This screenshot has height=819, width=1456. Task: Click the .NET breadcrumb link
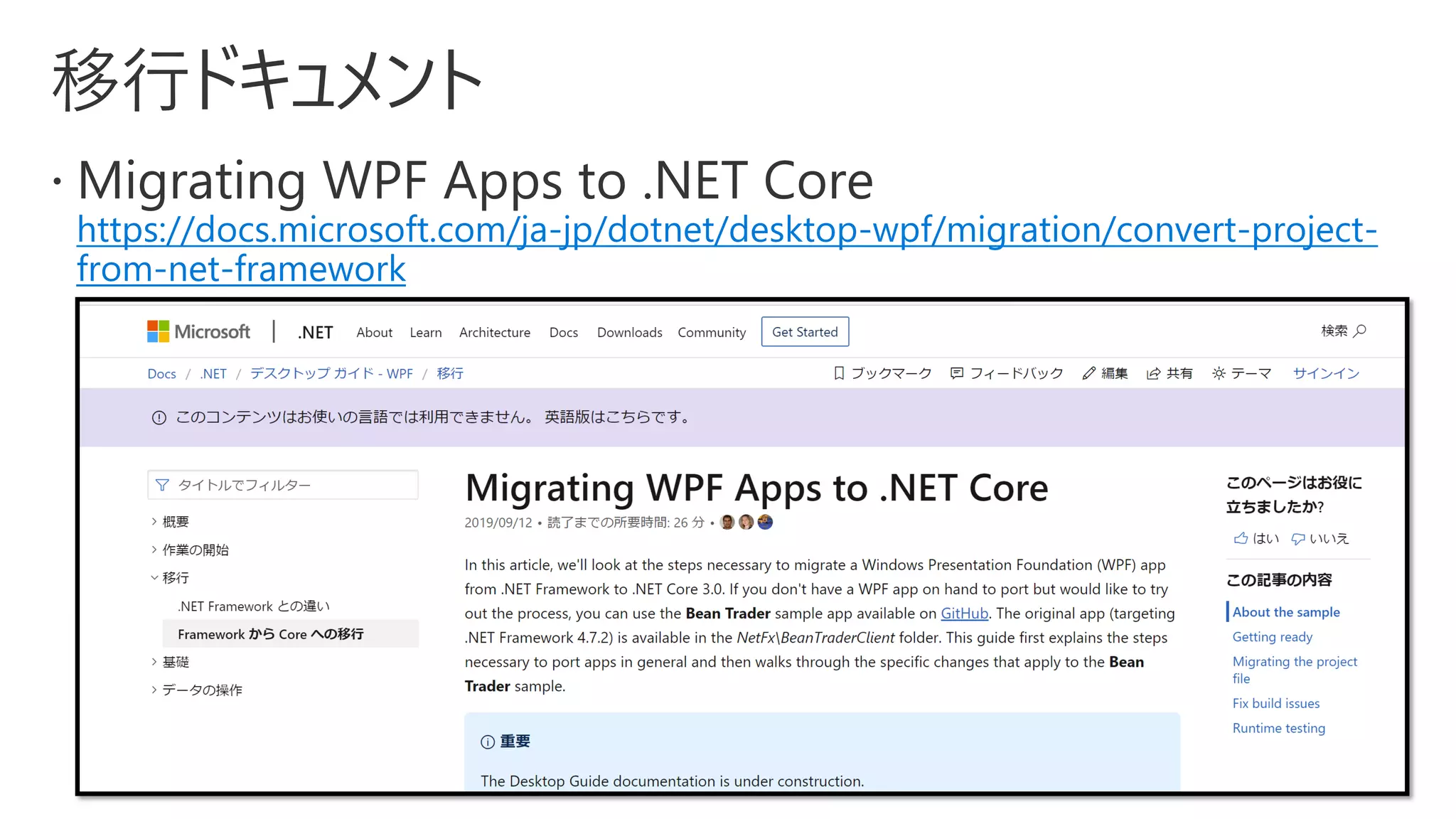(x=213, y=373)
